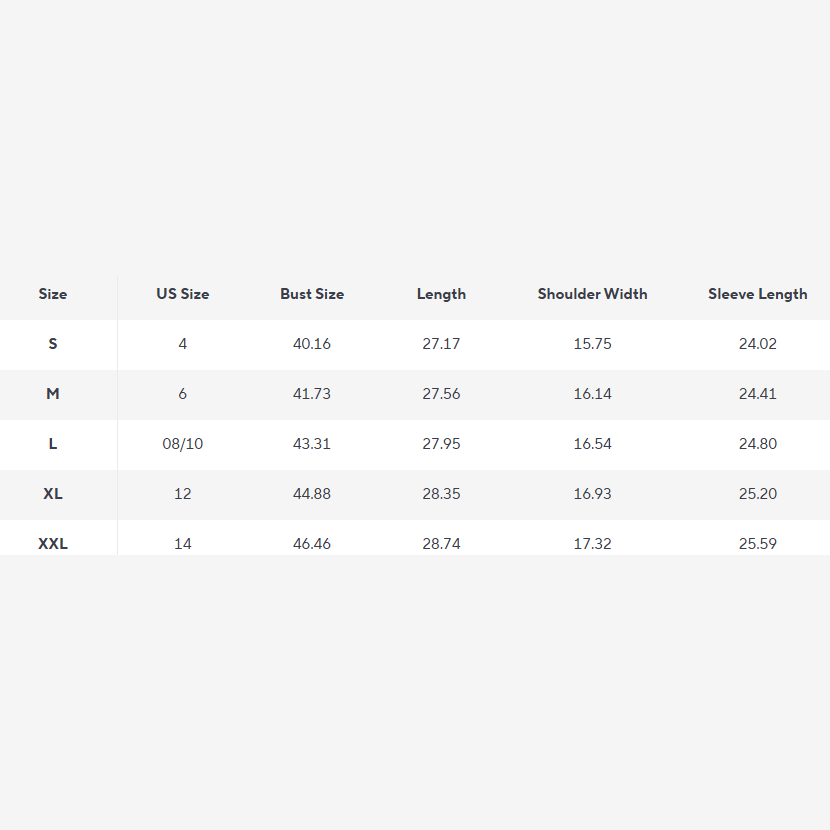Select the S size row label
The width and height of the screenshot is (830, 830).
(53, 344)
